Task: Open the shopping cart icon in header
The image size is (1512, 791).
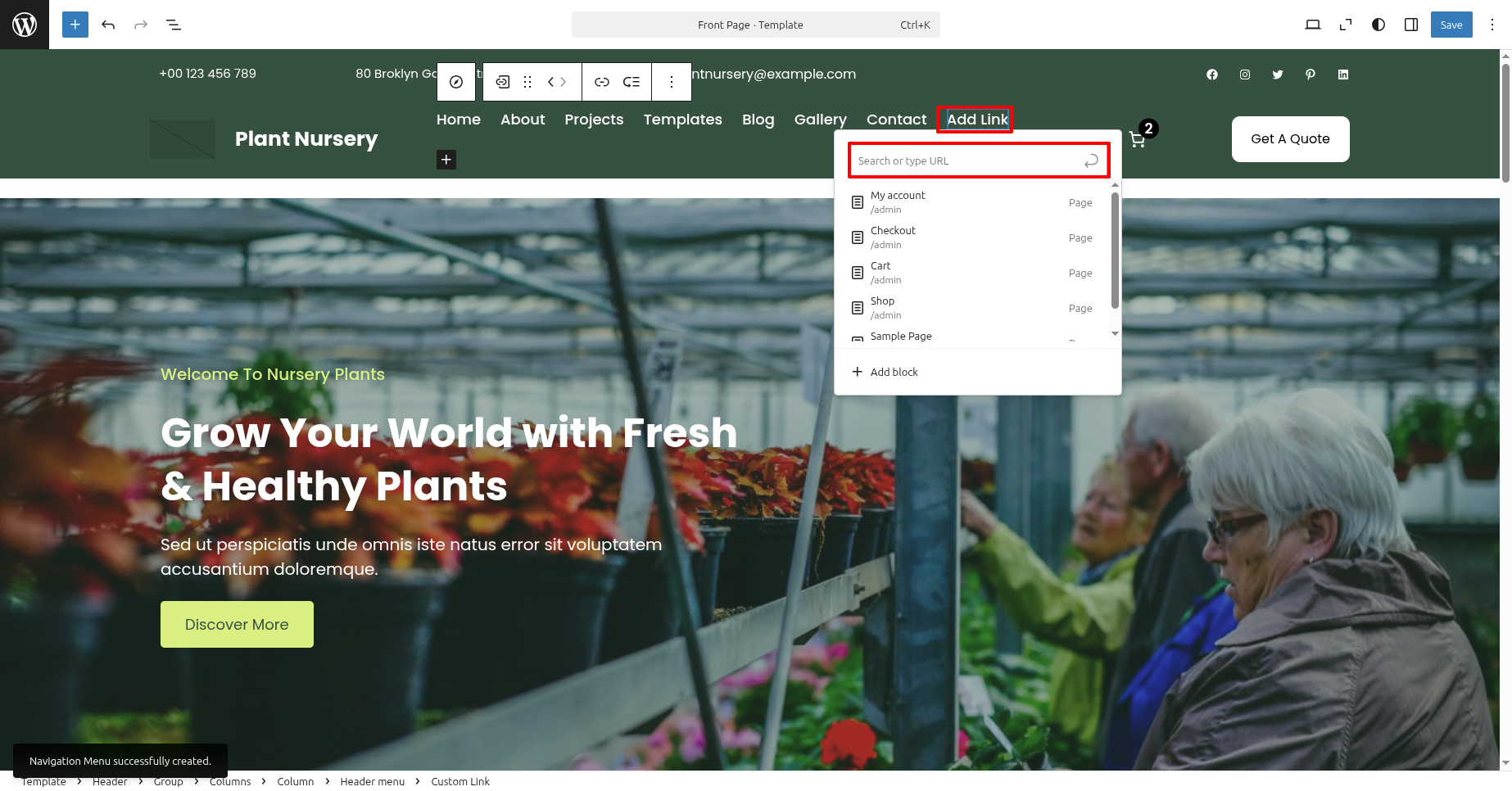Action: [x=1137, y=139]
